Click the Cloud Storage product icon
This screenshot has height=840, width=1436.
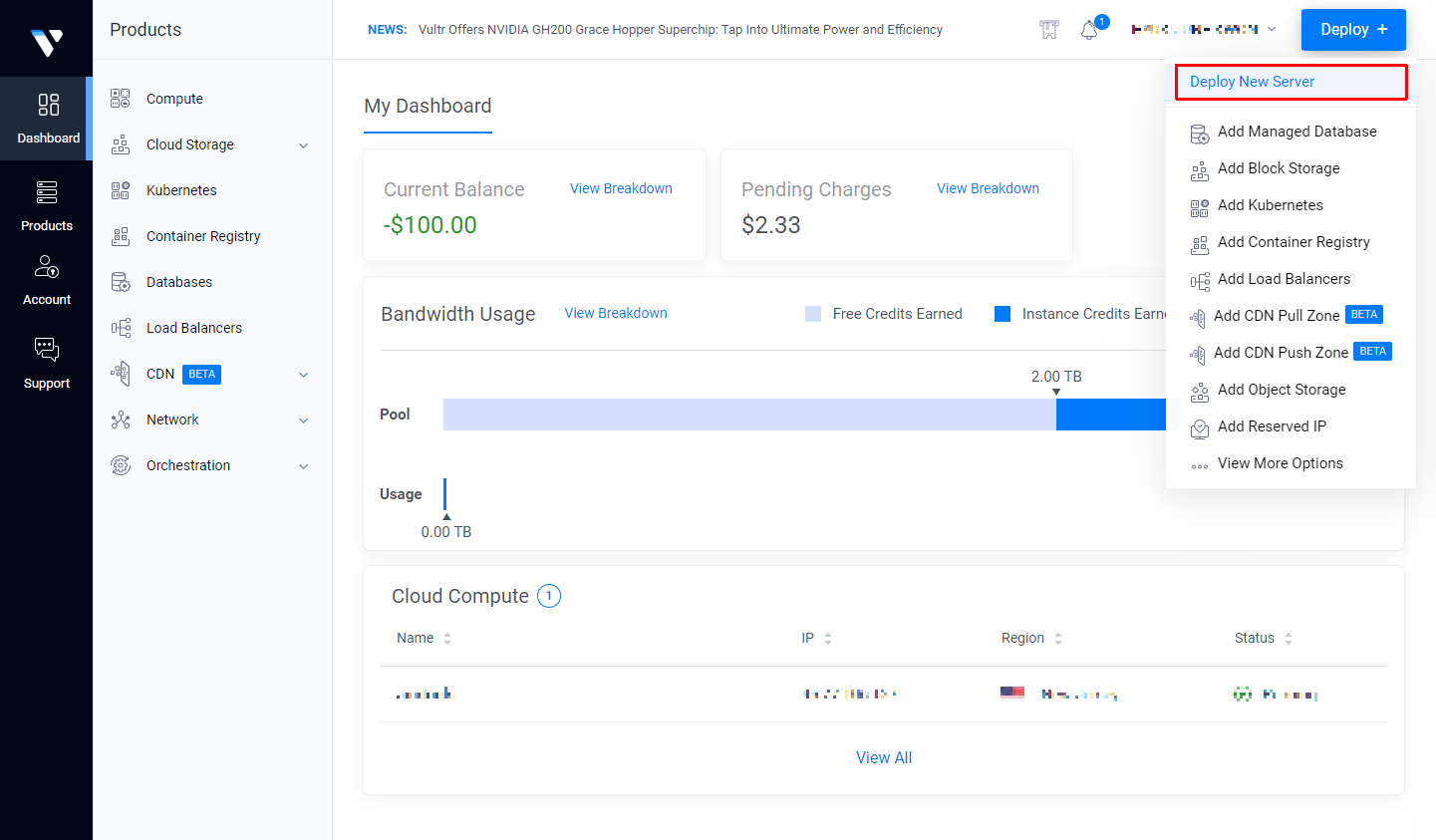point(121,144)
